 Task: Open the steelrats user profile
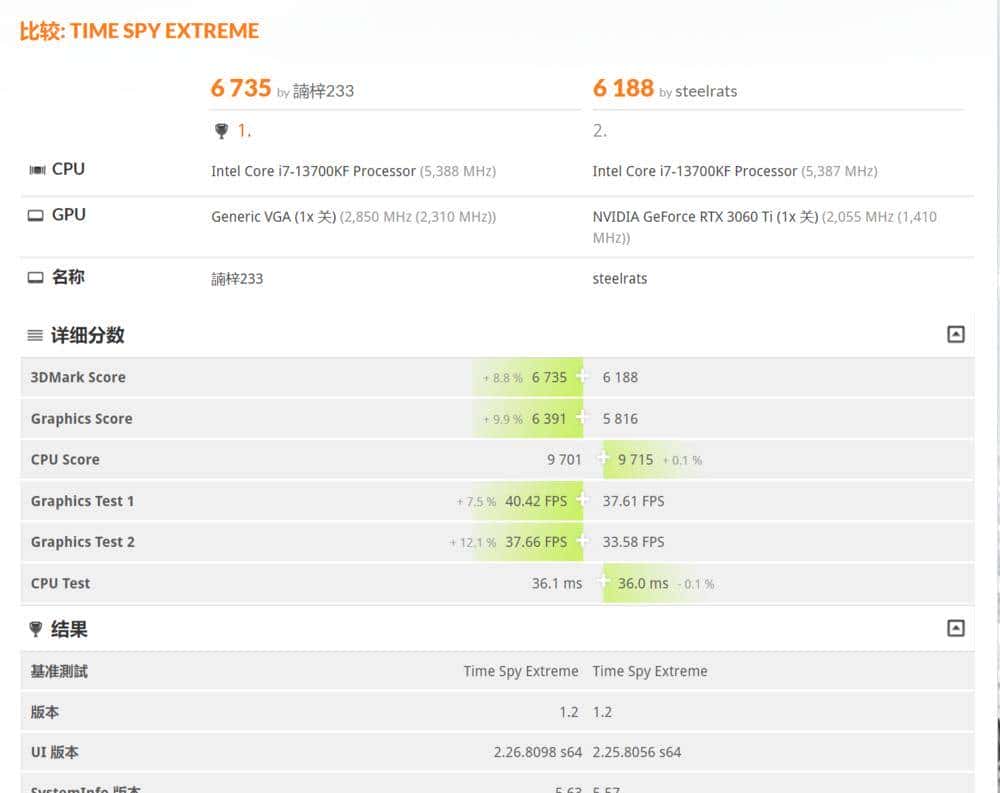tap(706, 92)
